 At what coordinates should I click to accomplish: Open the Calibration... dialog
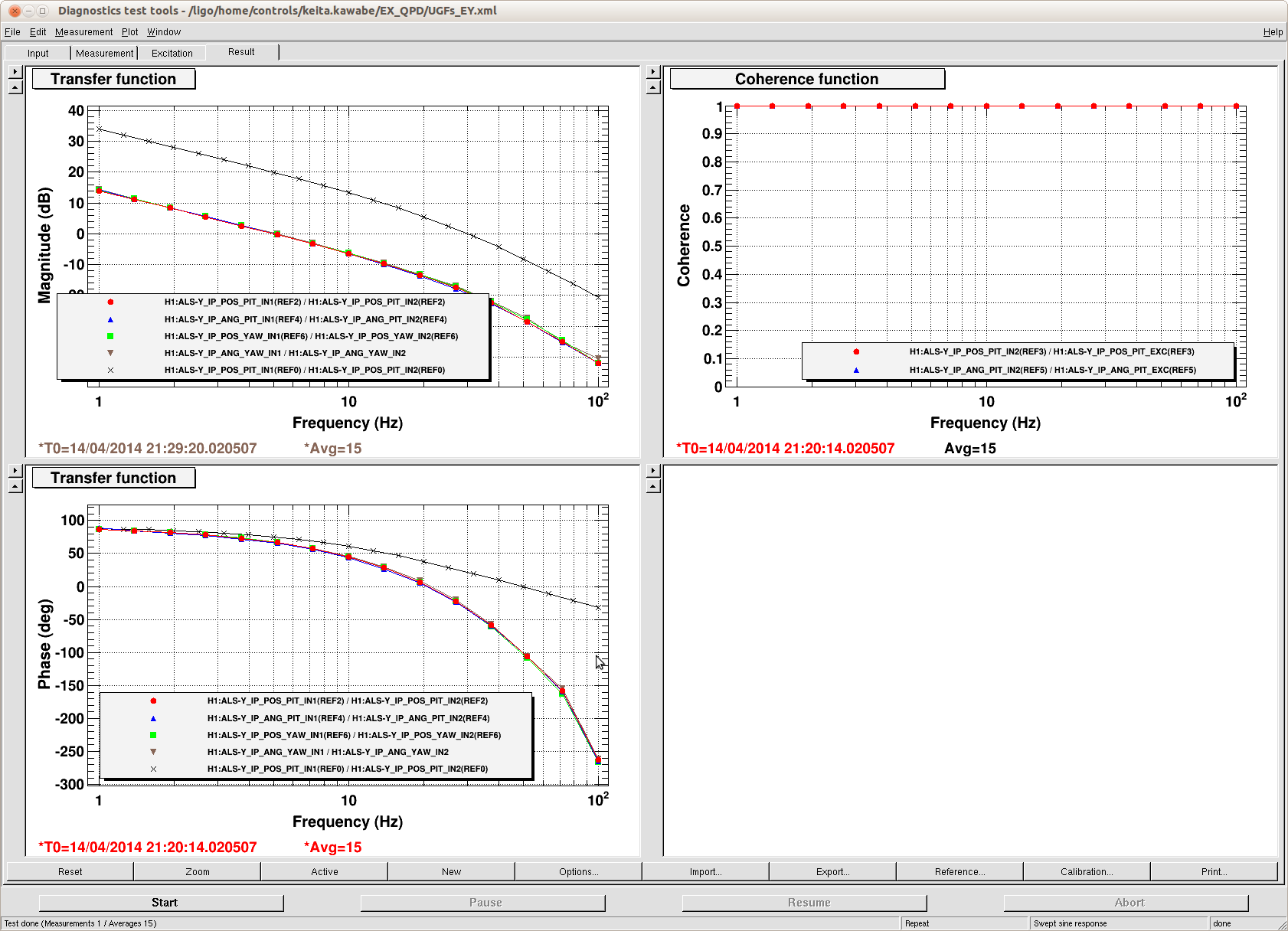point(1087,871)
